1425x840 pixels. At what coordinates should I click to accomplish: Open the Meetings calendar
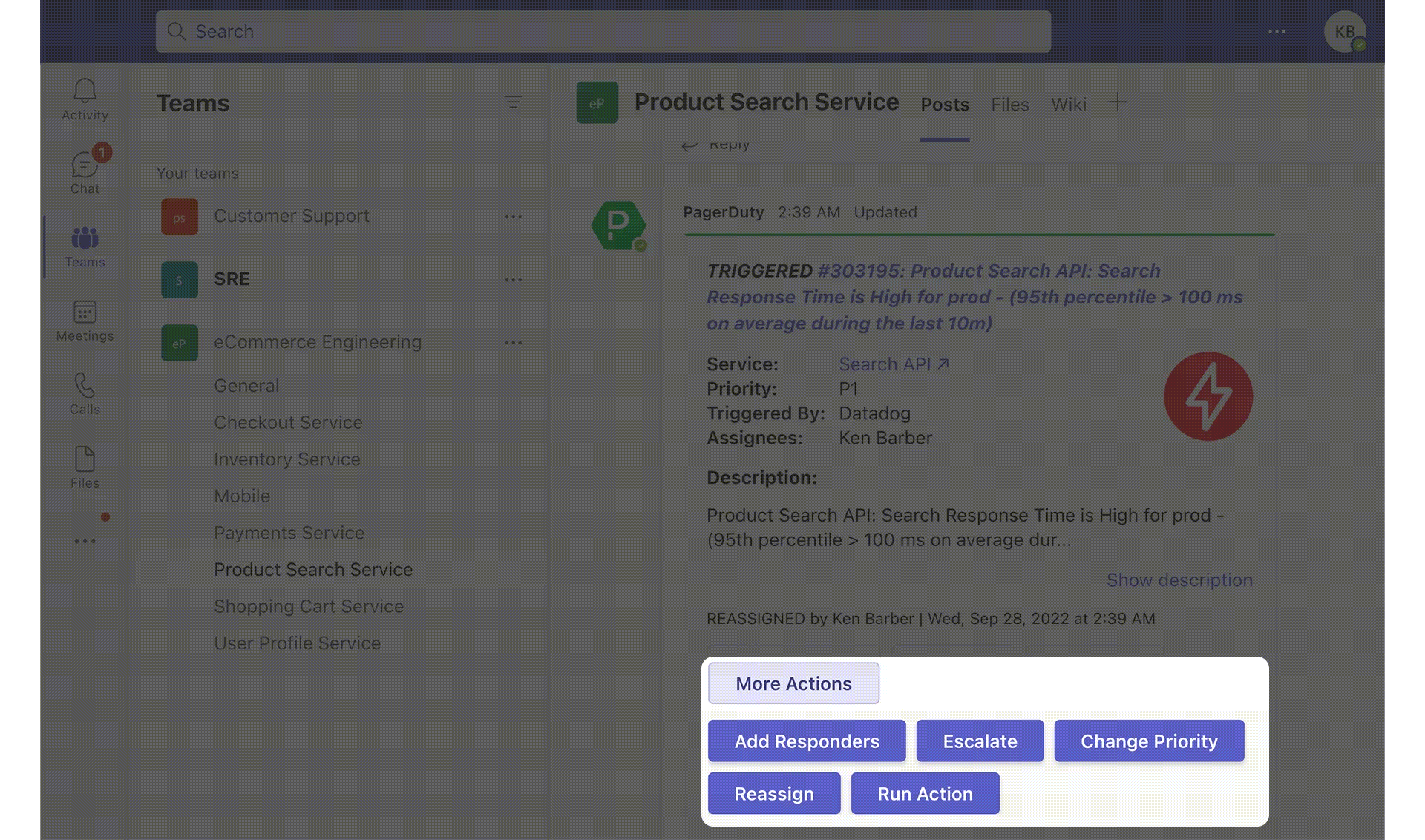(x=85, y=318)
